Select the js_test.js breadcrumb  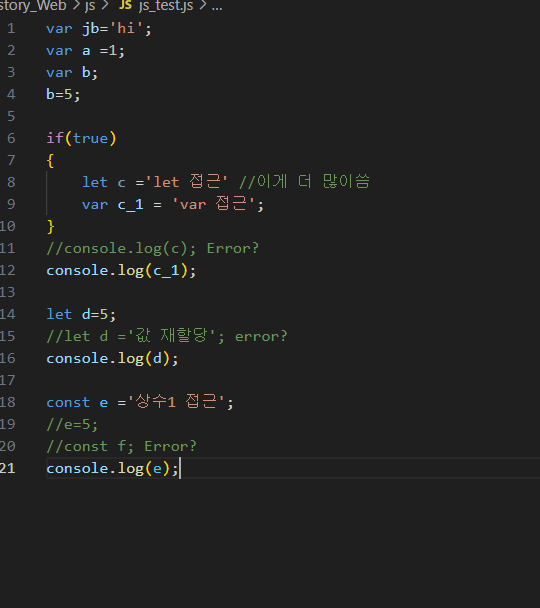pos(166,6)
